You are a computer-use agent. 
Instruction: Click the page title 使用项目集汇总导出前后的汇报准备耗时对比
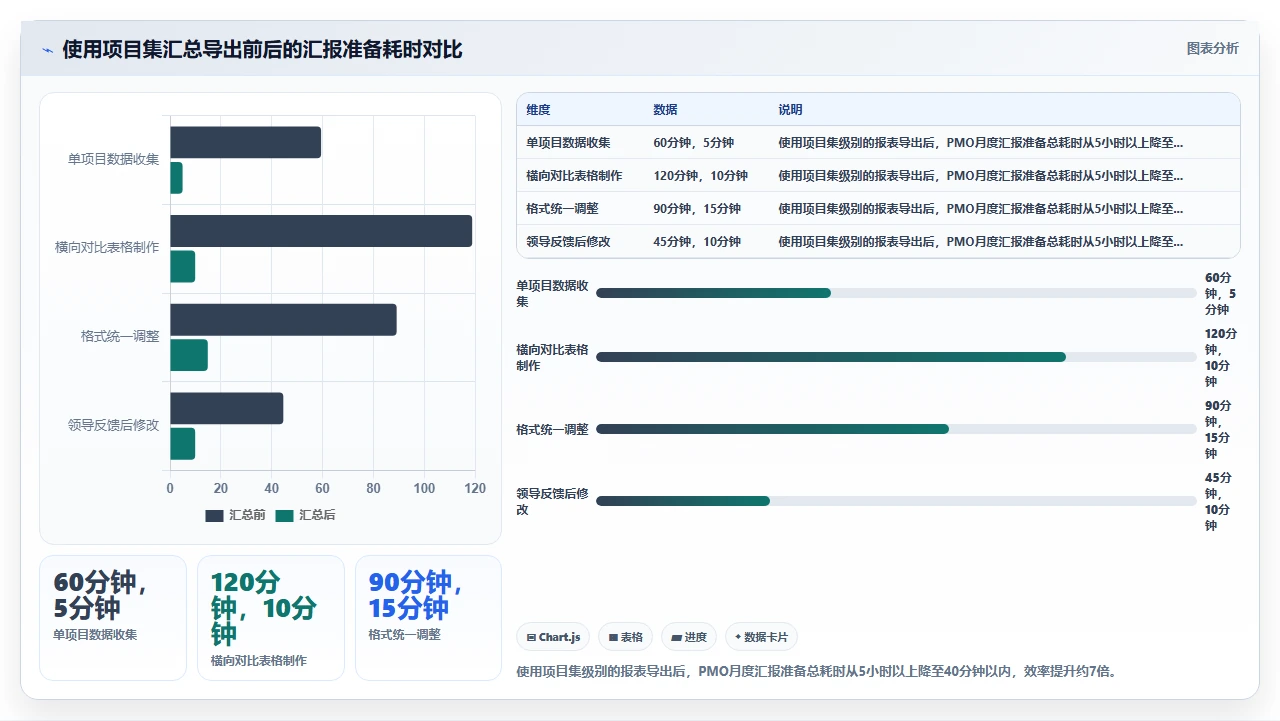[262, 49]
